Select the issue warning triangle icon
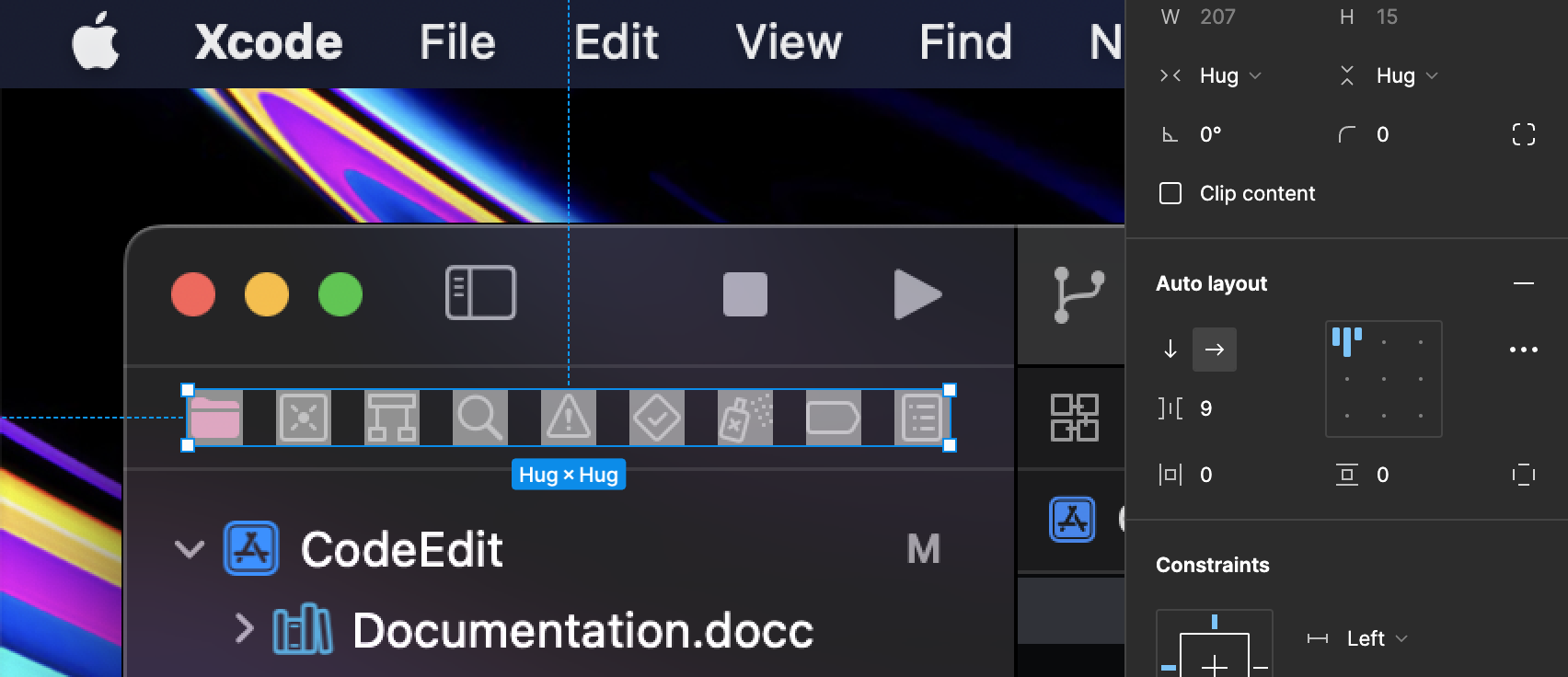 pos(569,418)
